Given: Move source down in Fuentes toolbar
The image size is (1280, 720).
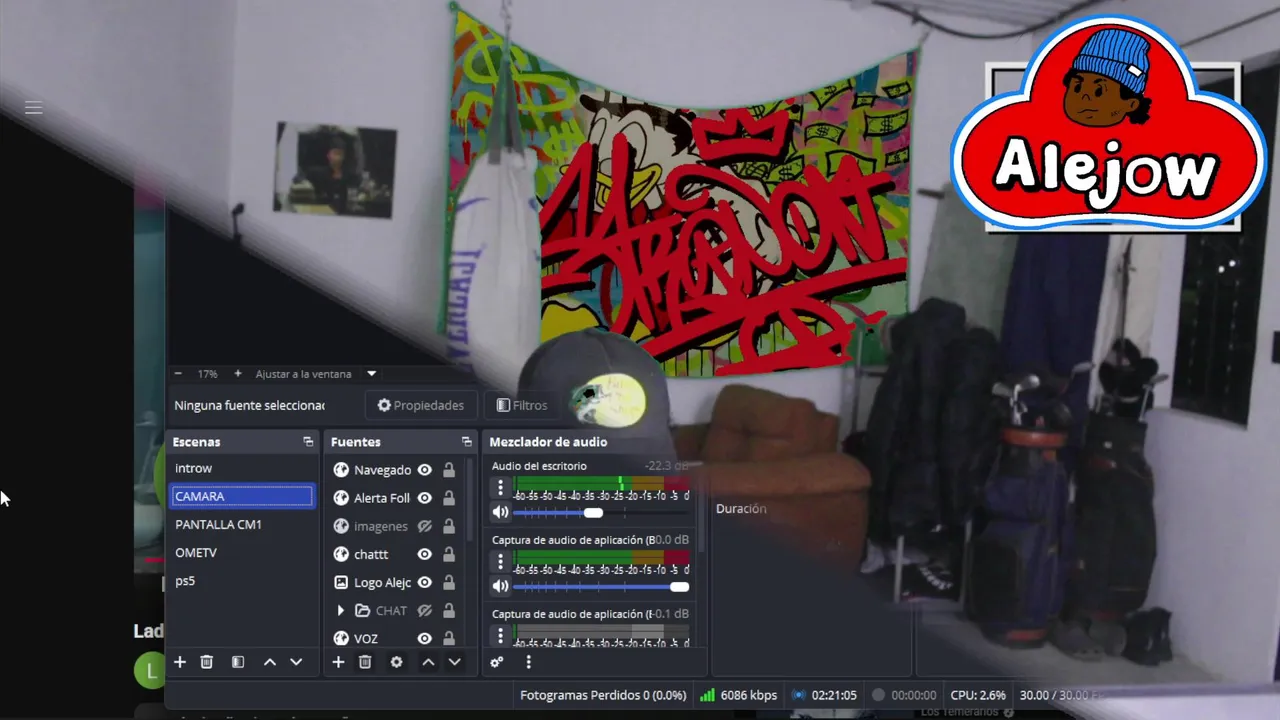Looking at the screenshot, I should point(454,662).
